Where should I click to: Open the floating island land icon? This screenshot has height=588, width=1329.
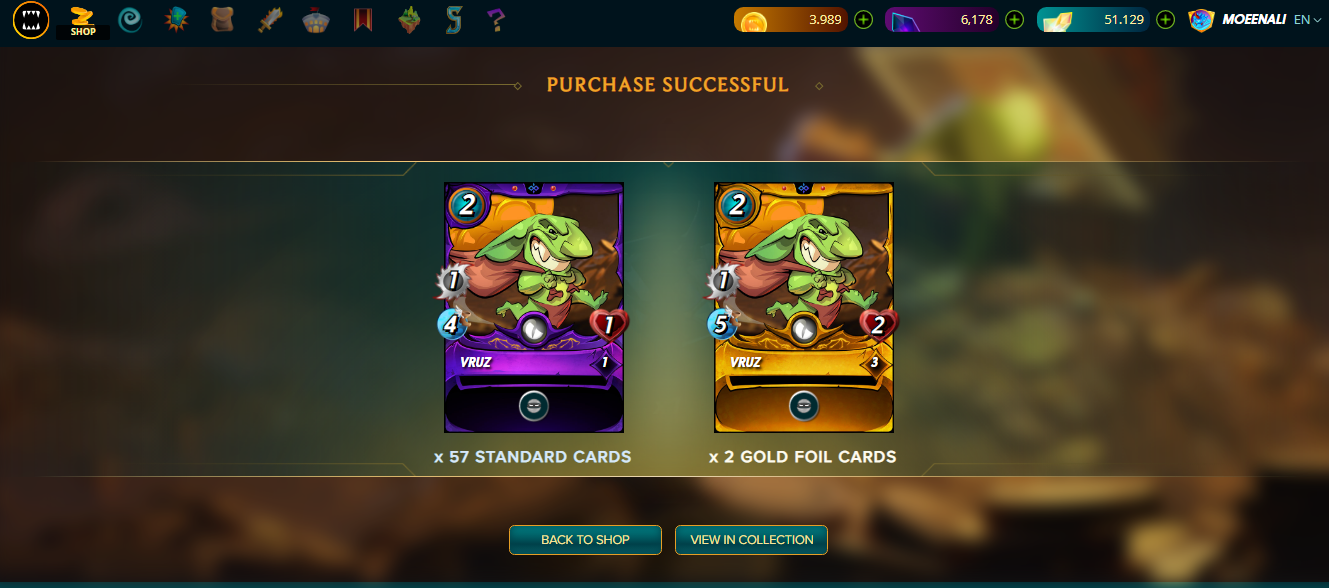pos(410,19)
